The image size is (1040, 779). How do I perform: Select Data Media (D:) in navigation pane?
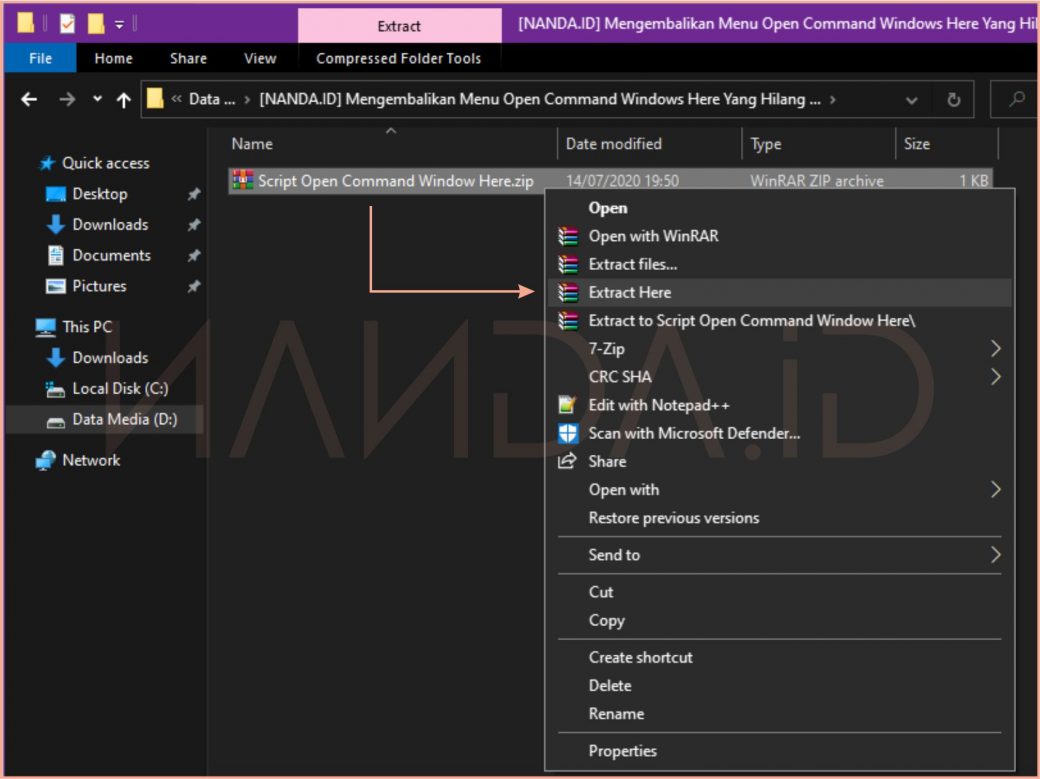point(124,420)
